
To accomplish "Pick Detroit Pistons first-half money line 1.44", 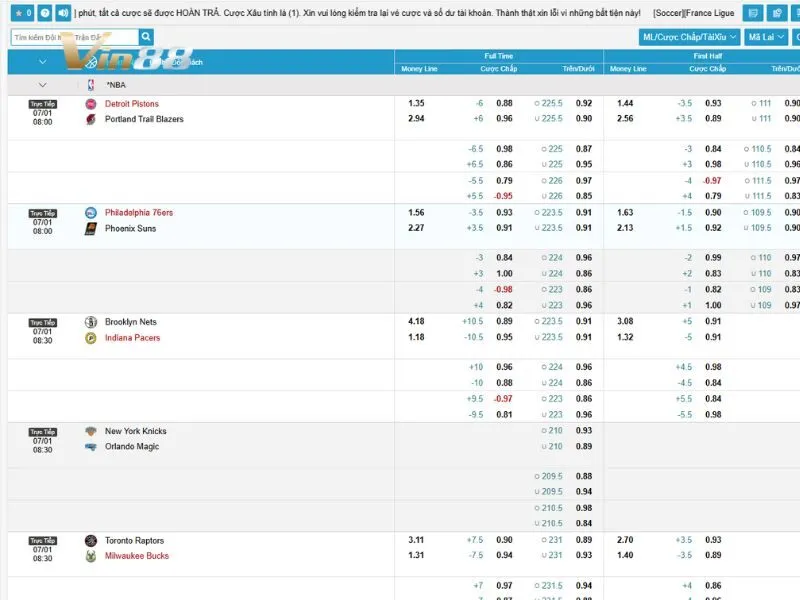I will (x=625, y=103).
